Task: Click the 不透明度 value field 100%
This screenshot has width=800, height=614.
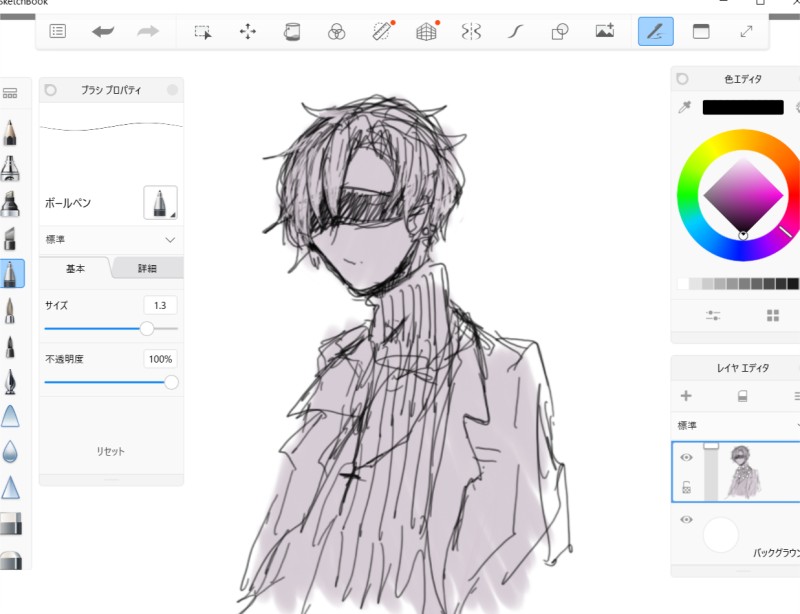Action: pyautogui.click(x=160, y=359)
